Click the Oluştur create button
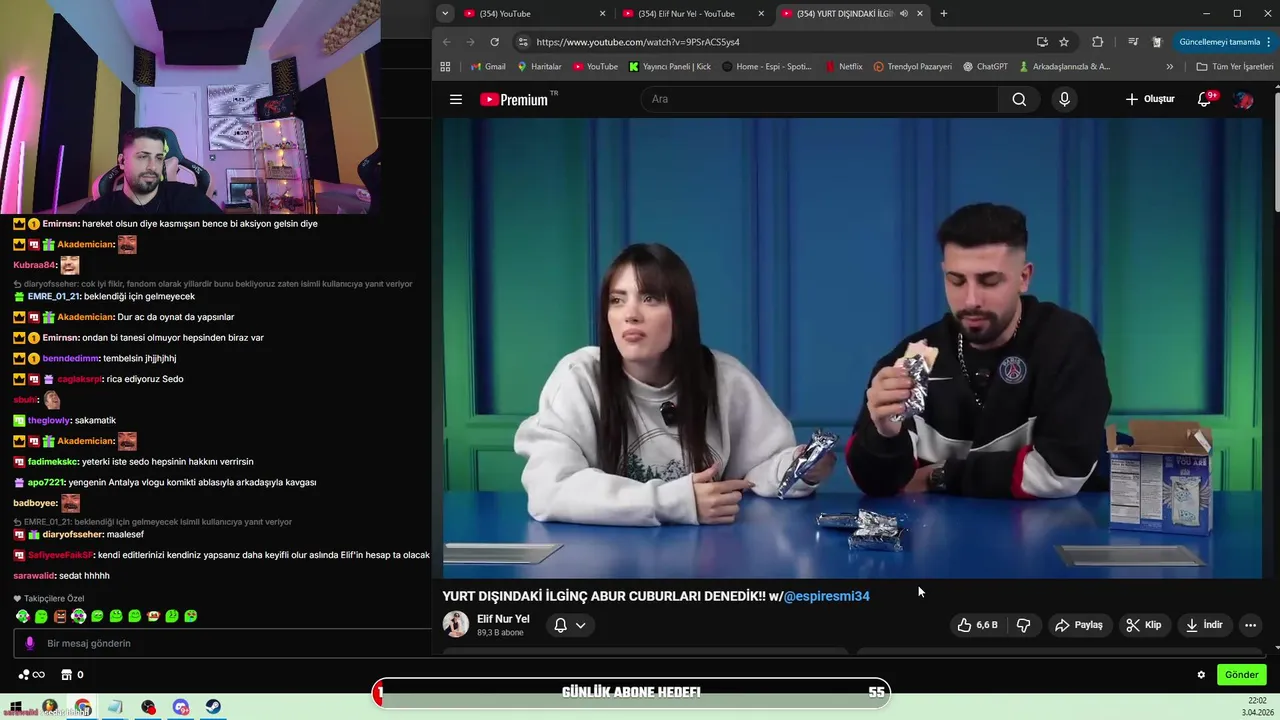Image resolution: width=1280 pixels, height=720 pixels. pyautogui.click(x=1150, y=99)
